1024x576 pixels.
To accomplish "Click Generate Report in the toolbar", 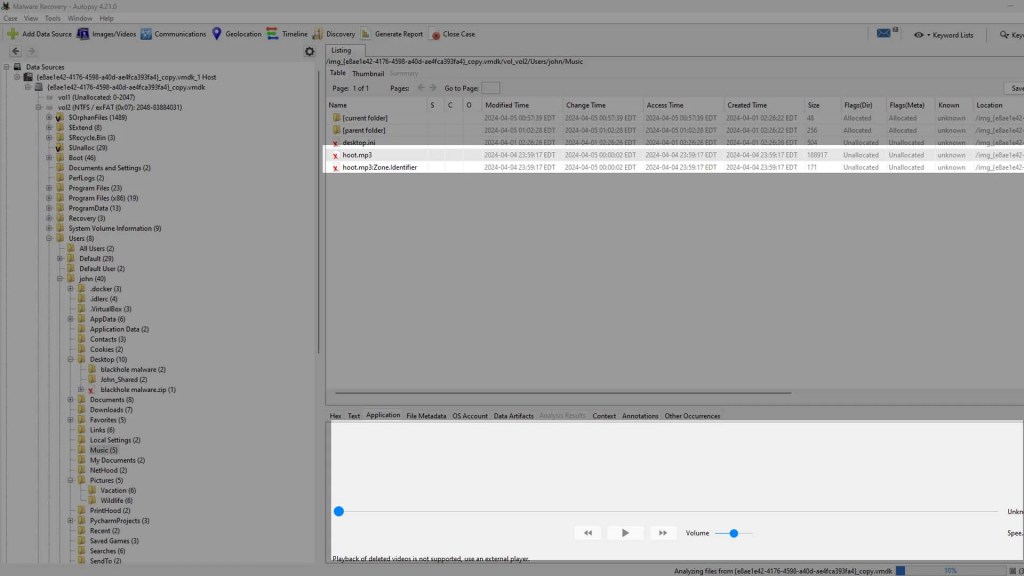I will pos(392,34).
